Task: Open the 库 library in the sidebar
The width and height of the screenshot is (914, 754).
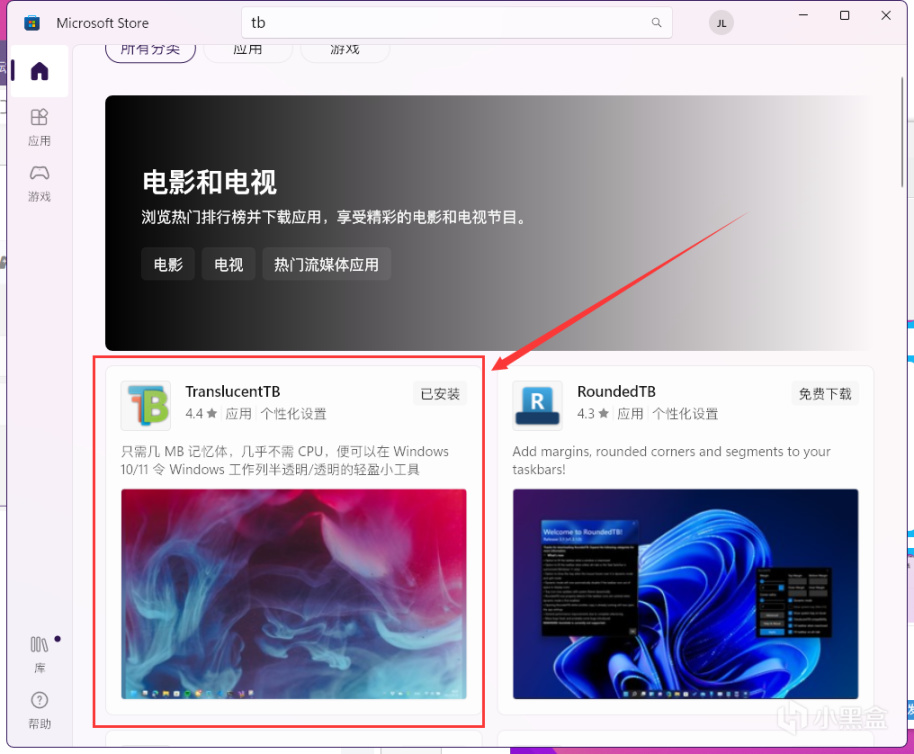Action: coord(40,655)
